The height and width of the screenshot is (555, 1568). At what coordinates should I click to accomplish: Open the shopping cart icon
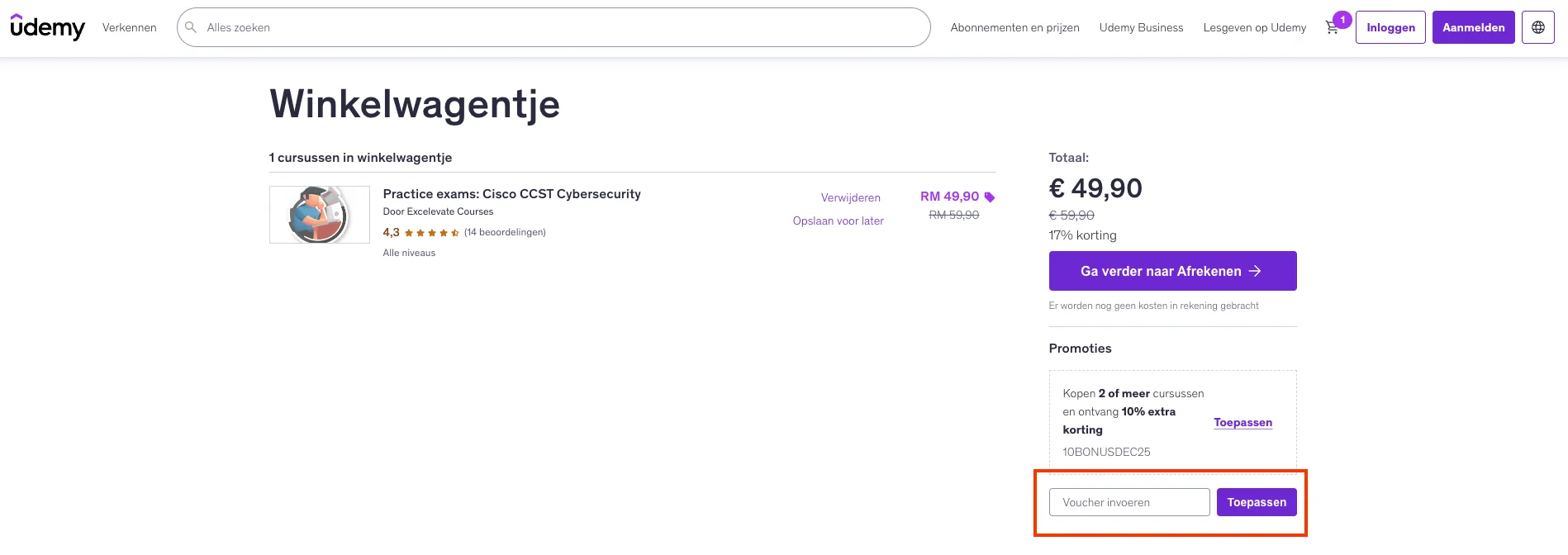[x=1332, y=27]
